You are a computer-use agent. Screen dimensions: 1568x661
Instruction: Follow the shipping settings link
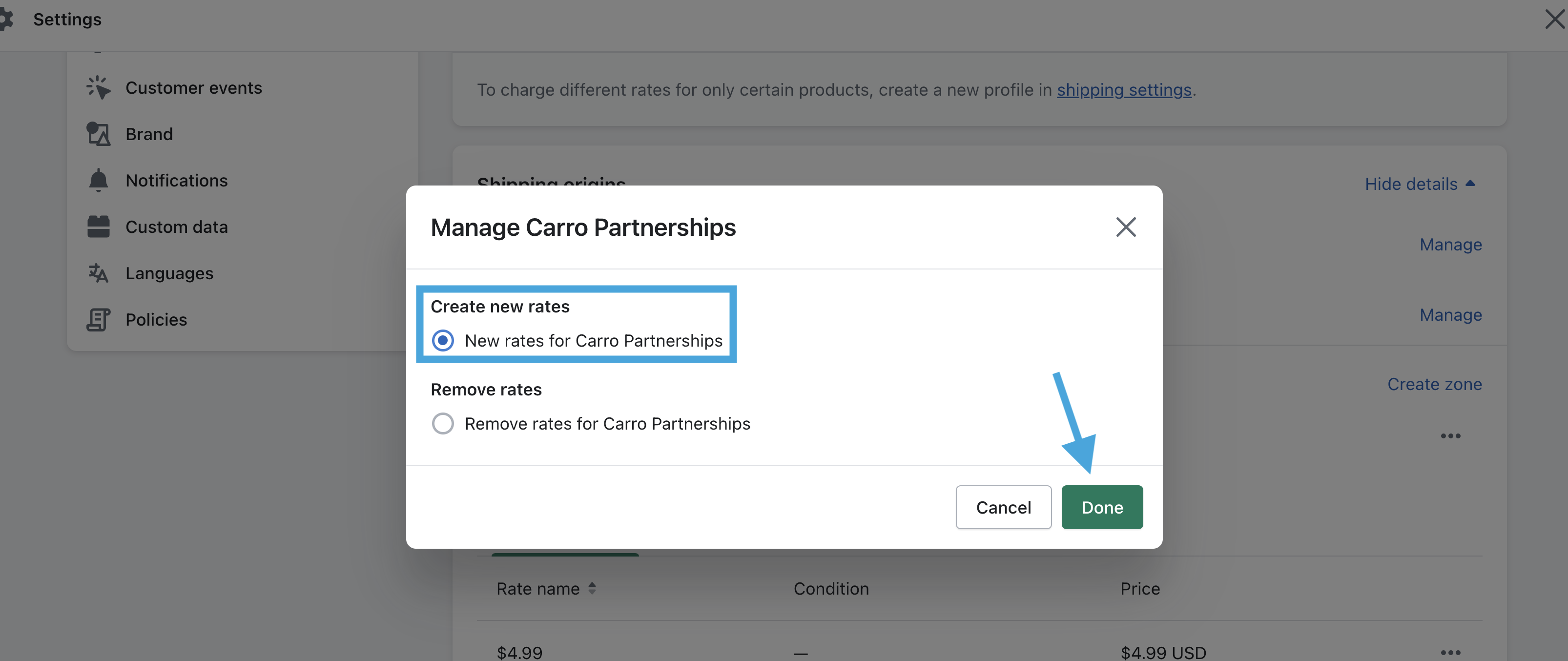(x=1124, y=90)
